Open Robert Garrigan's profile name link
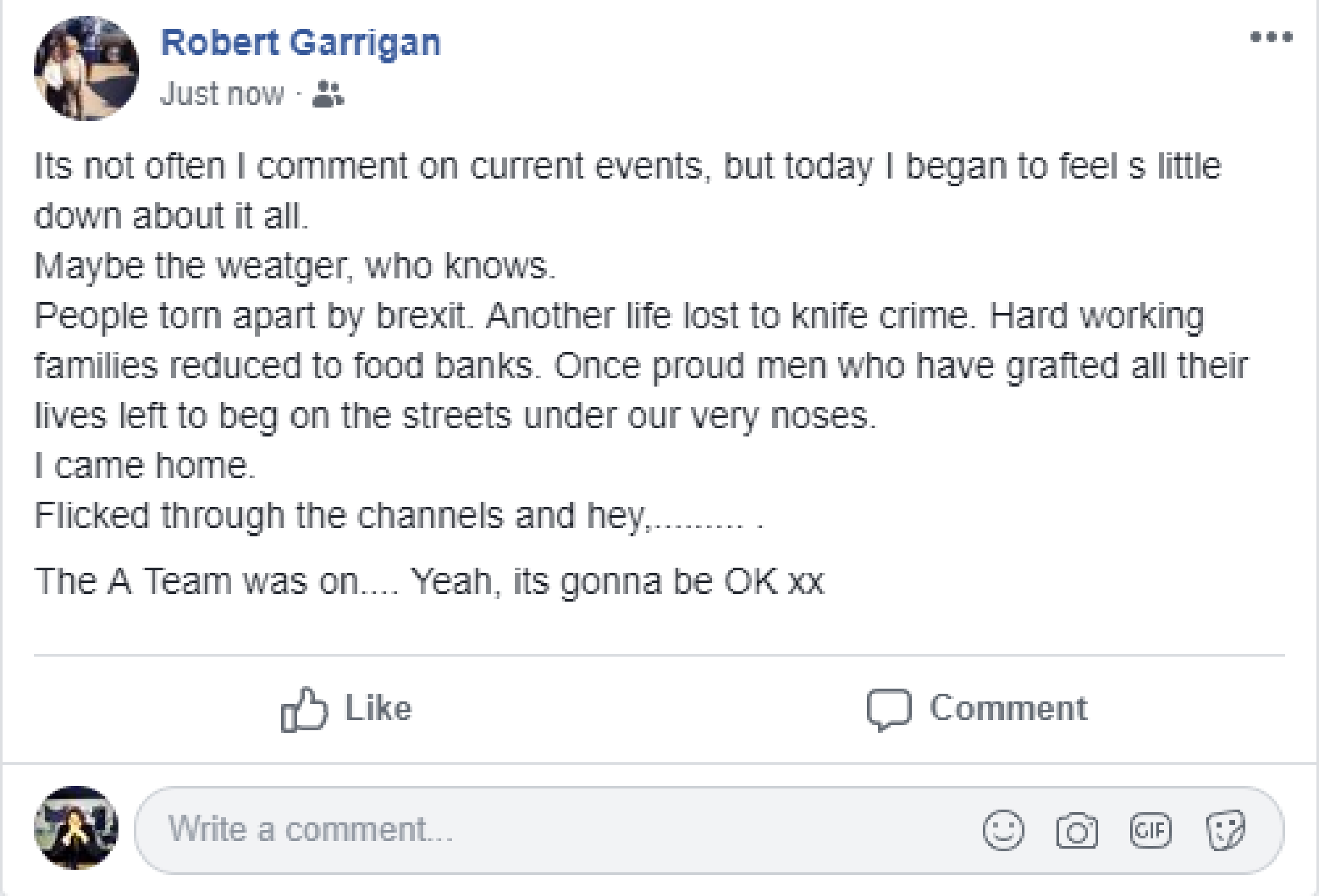 (300, 43)
